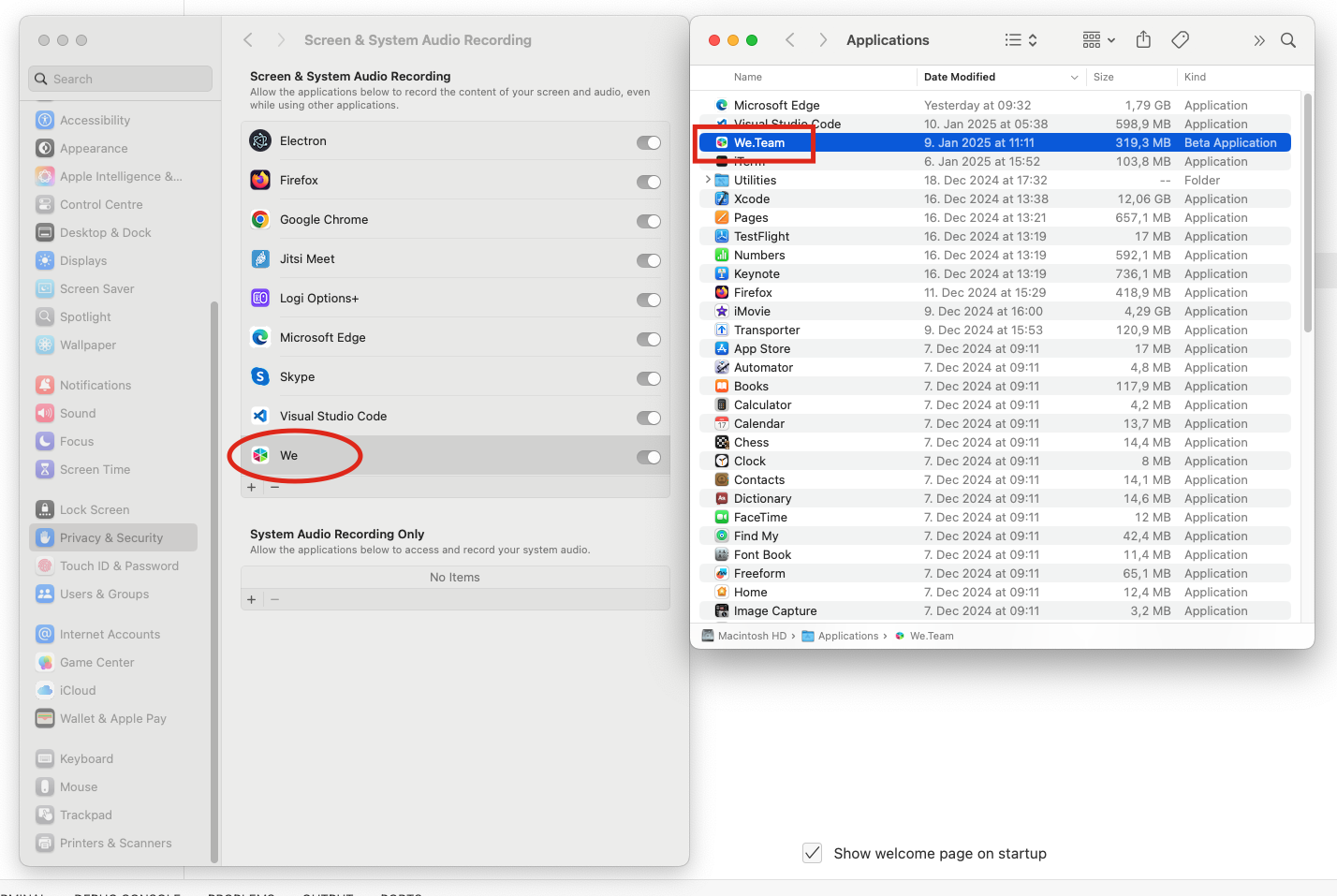
Task: Toggle screen recording permission for We
Action: click(648, 457)
